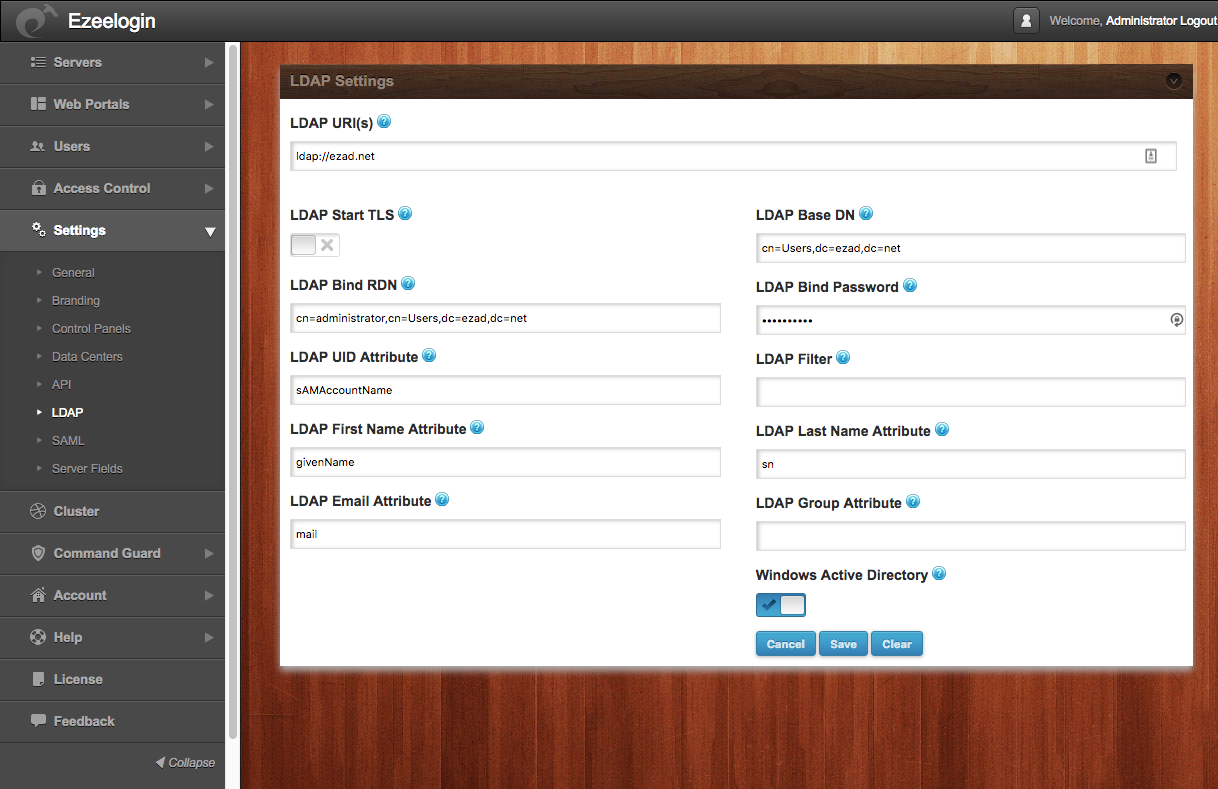Open help for Windows Active Directory
This screenshot has width=1218, height=789.
point(939,574)
